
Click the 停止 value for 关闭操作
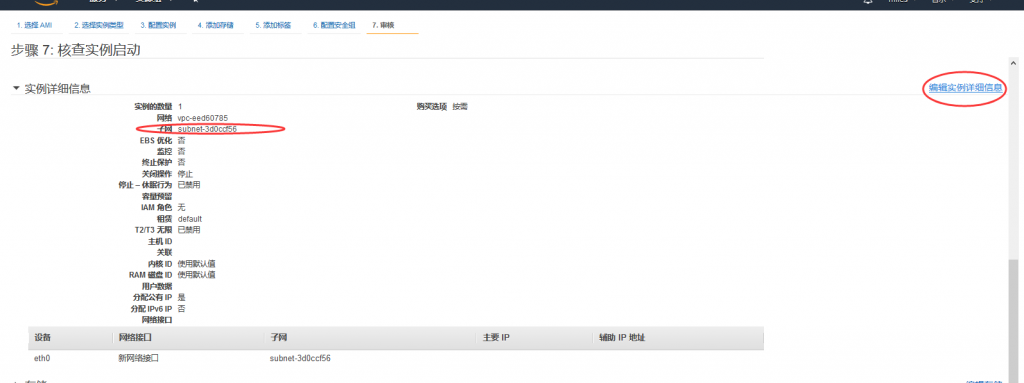tap(185, 174)
